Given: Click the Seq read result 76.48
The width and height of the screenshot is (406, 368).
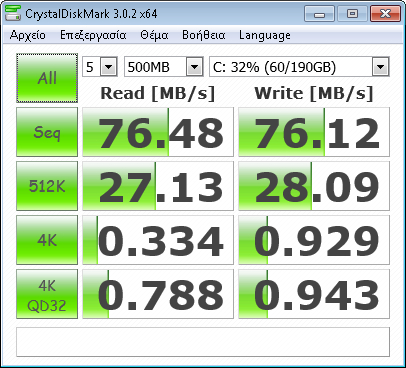Looking at the screenshot, I should pyautogui.click(x=158, y=132).
